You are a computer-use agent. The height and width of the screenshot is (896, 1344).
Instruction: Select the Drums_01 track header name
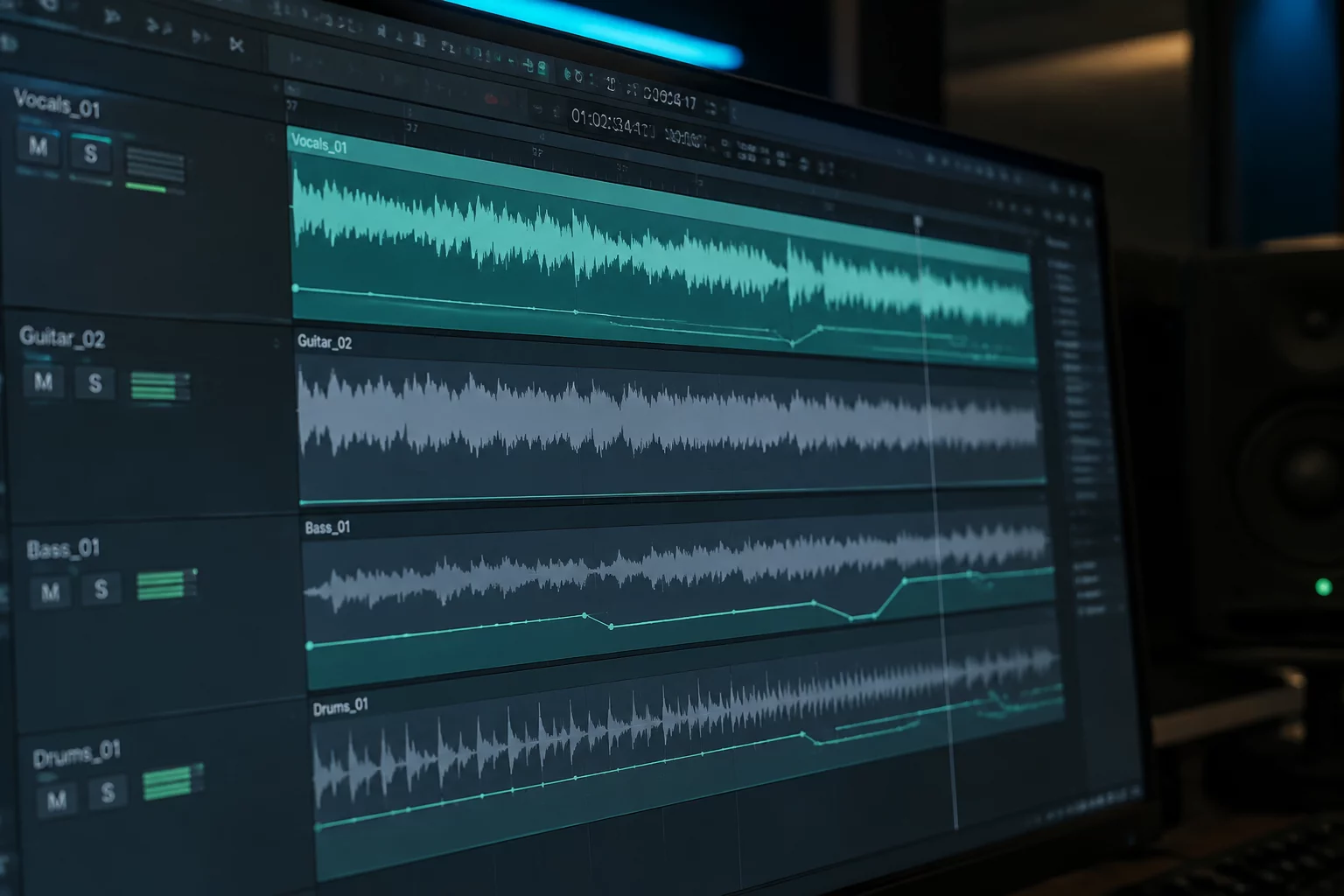76,753
